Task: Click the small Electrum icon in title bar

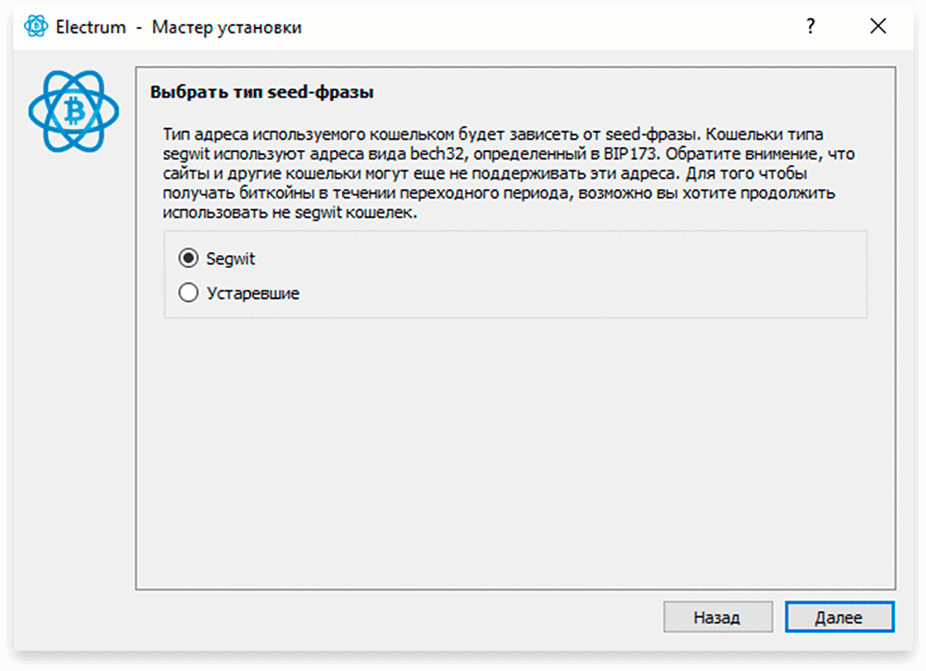Action: tap(35, 26)
